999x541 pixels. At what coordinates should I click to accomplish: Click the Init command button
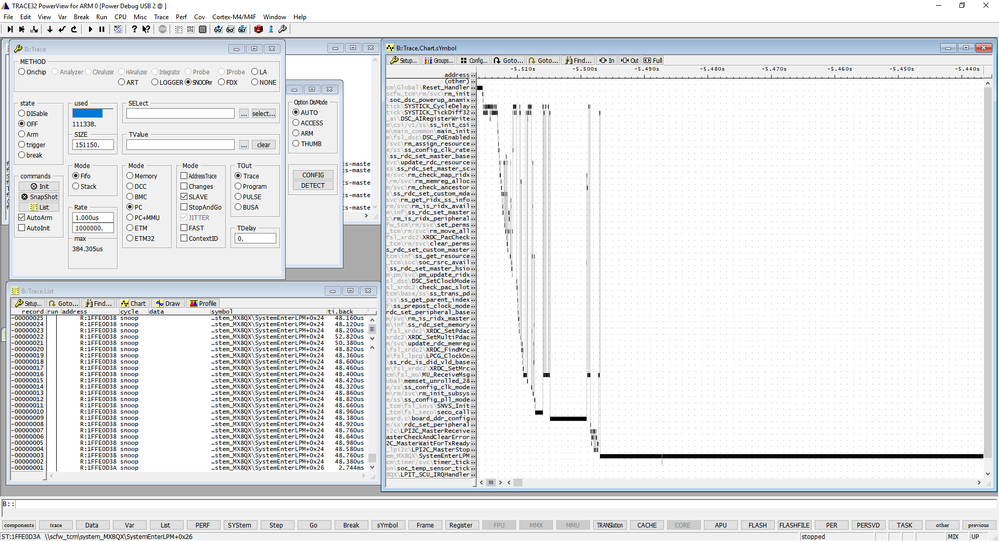40,186
